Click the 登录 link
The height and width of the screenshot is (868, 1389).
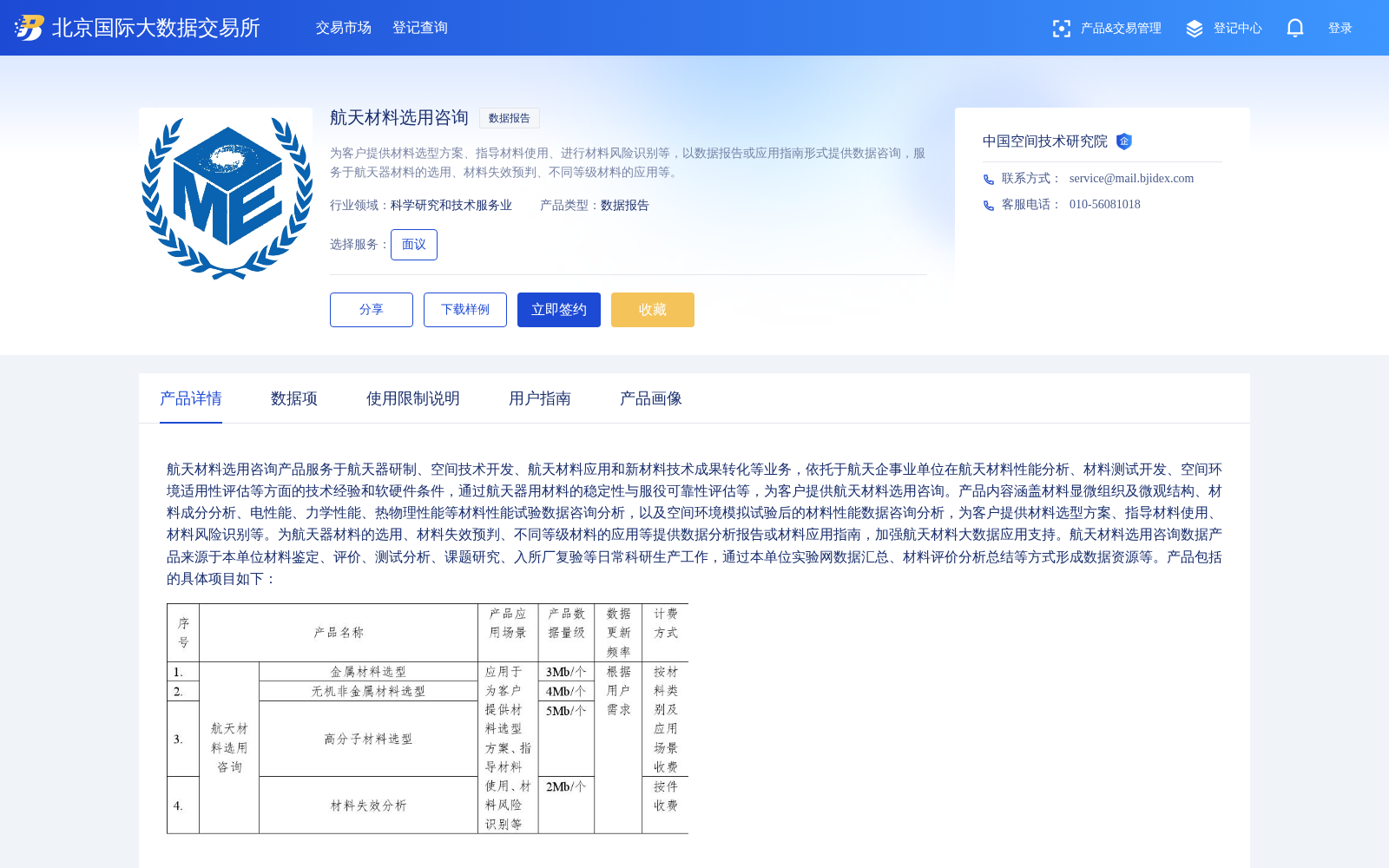[x=1340, y=29]
